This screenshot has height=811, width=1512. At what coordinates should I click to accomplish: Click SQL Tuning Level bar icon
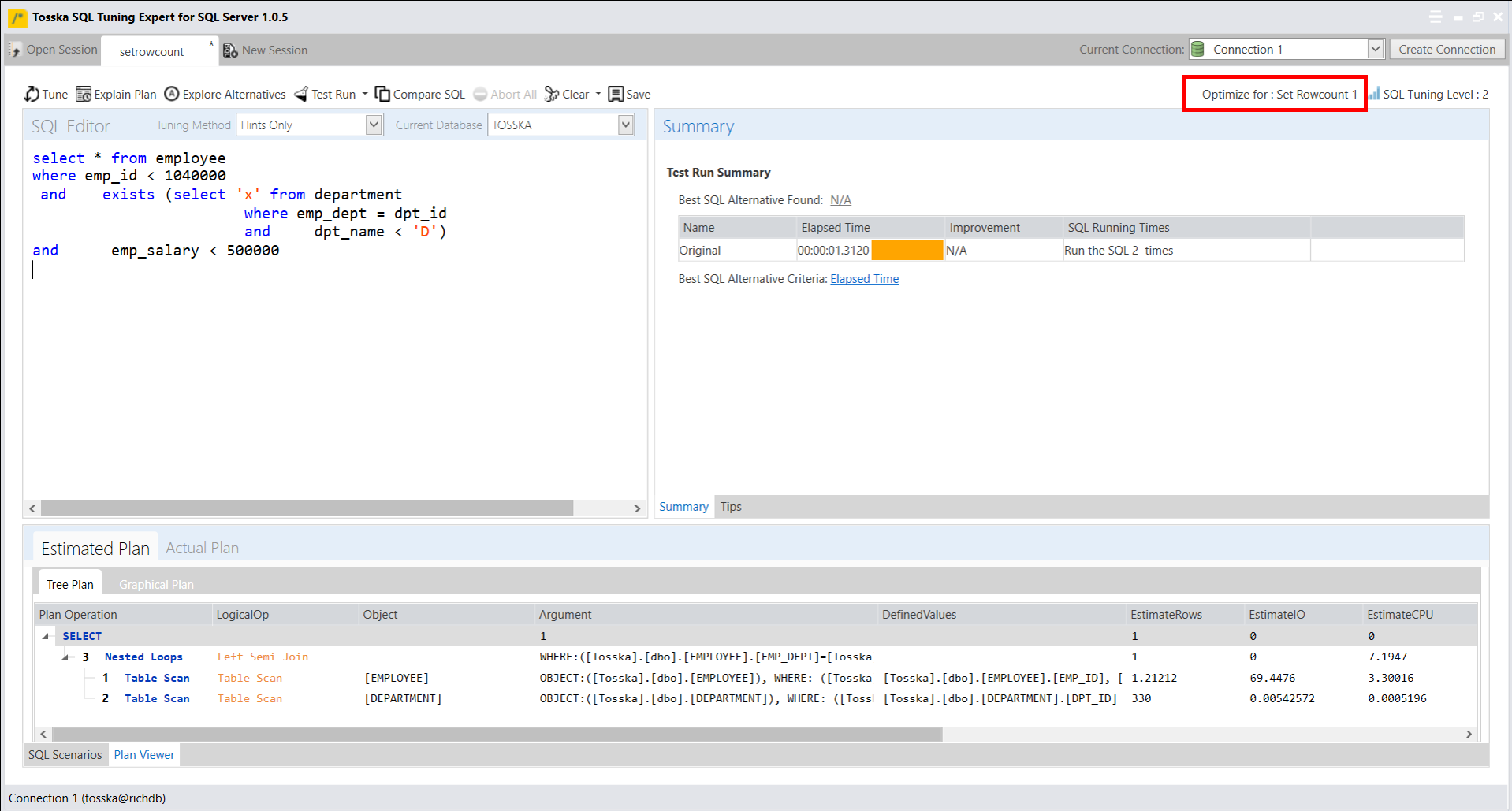coord(1375,94)
